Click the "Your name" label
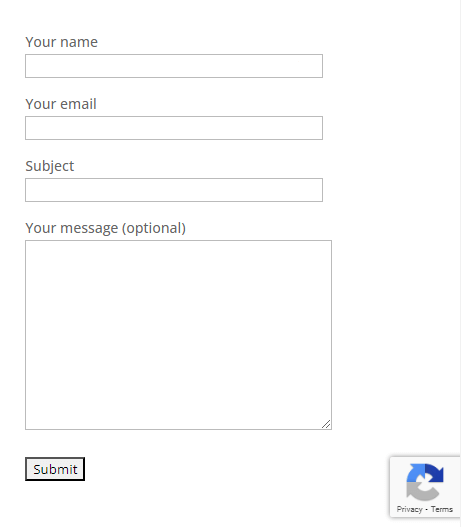Image resolution: width=461 pixels, height=527 pixels. (61, 42)
